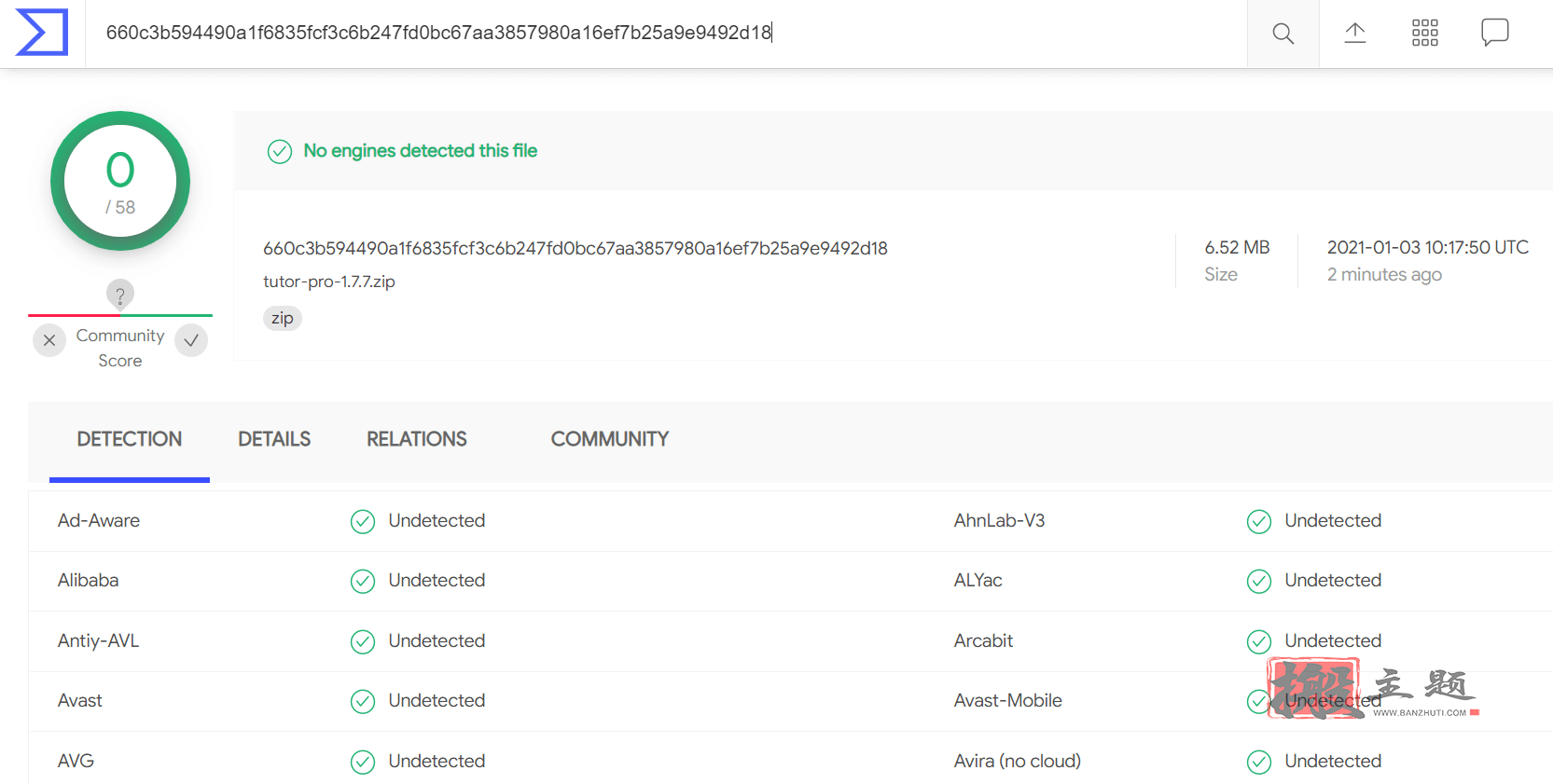Screen dimensions: 1553x784
Task: Select the Undetected result for AVG
Action: [x=437, y=761]
